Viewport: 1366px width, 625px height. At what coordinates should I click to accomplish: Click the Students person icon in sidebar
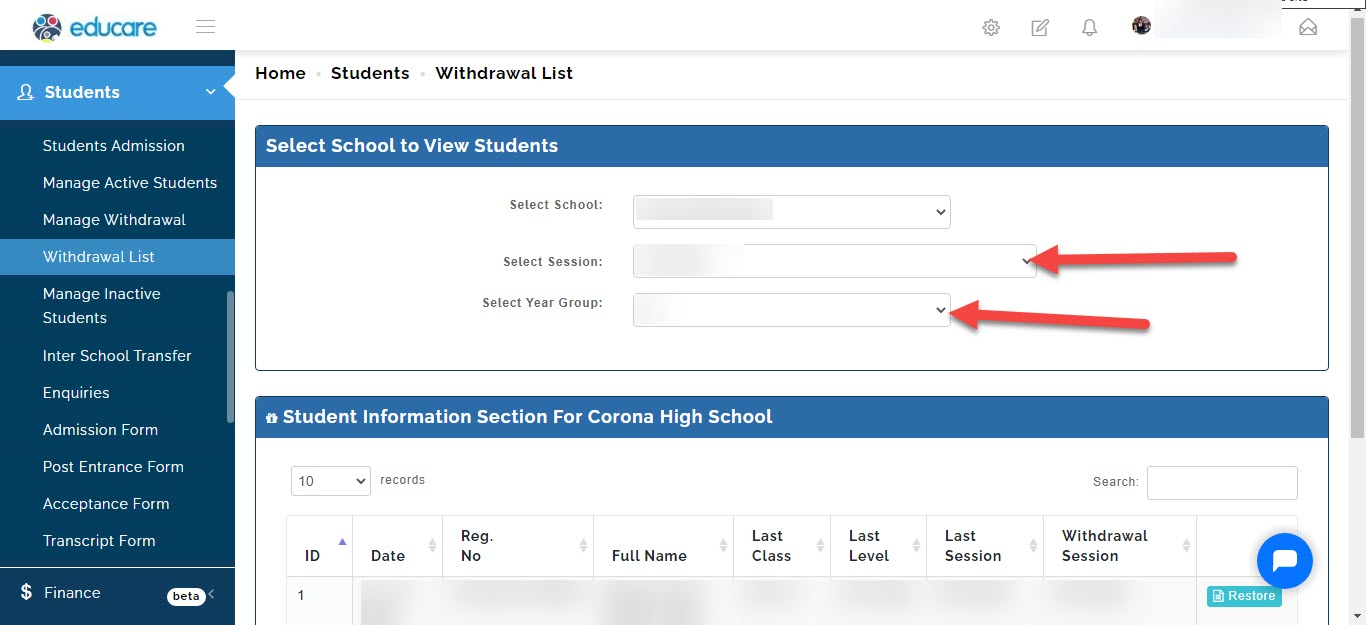(26, 92)
